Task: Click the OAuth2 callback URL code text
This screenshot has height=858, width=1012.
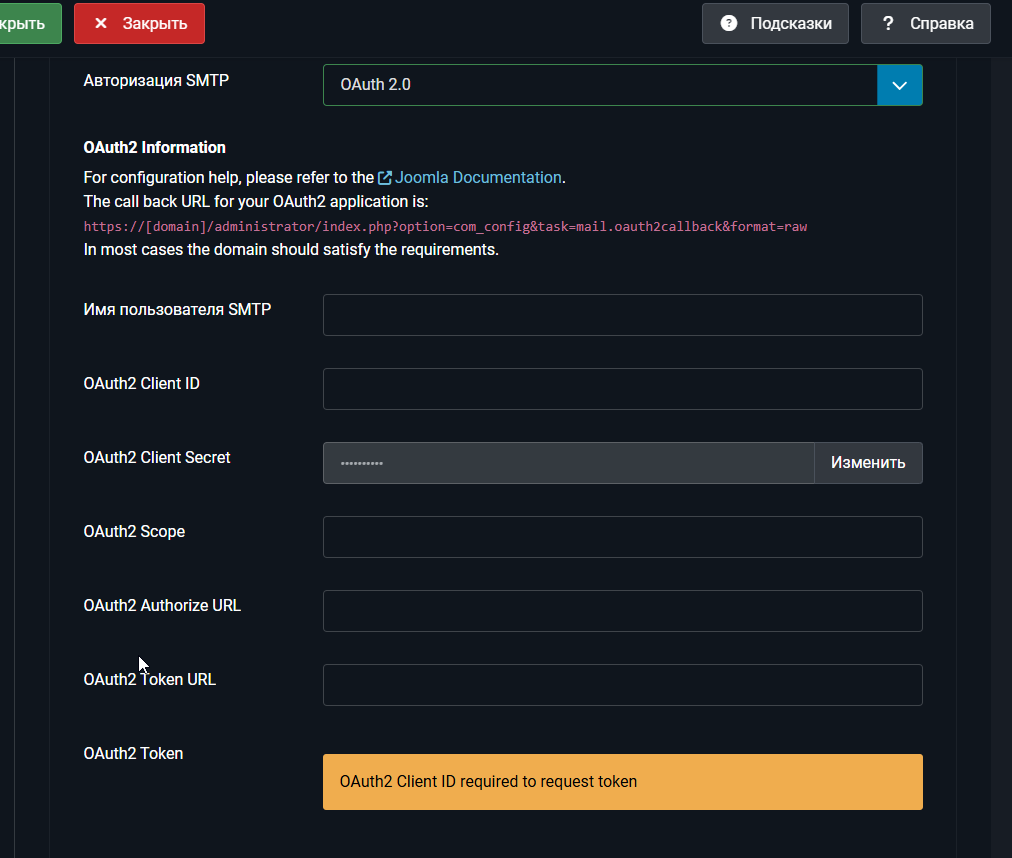Action: click(x=445, y=227)
